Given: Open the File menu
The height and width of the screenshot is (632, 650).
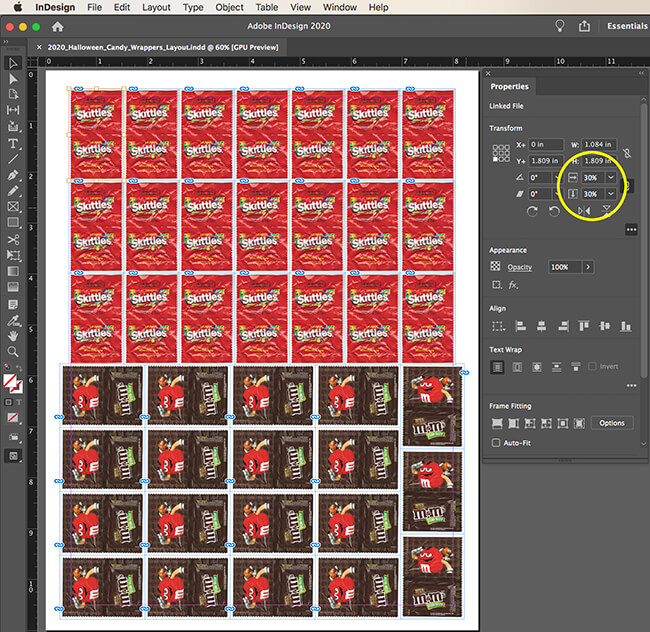Looking at the screenshot, I should [x=95, y=7].
